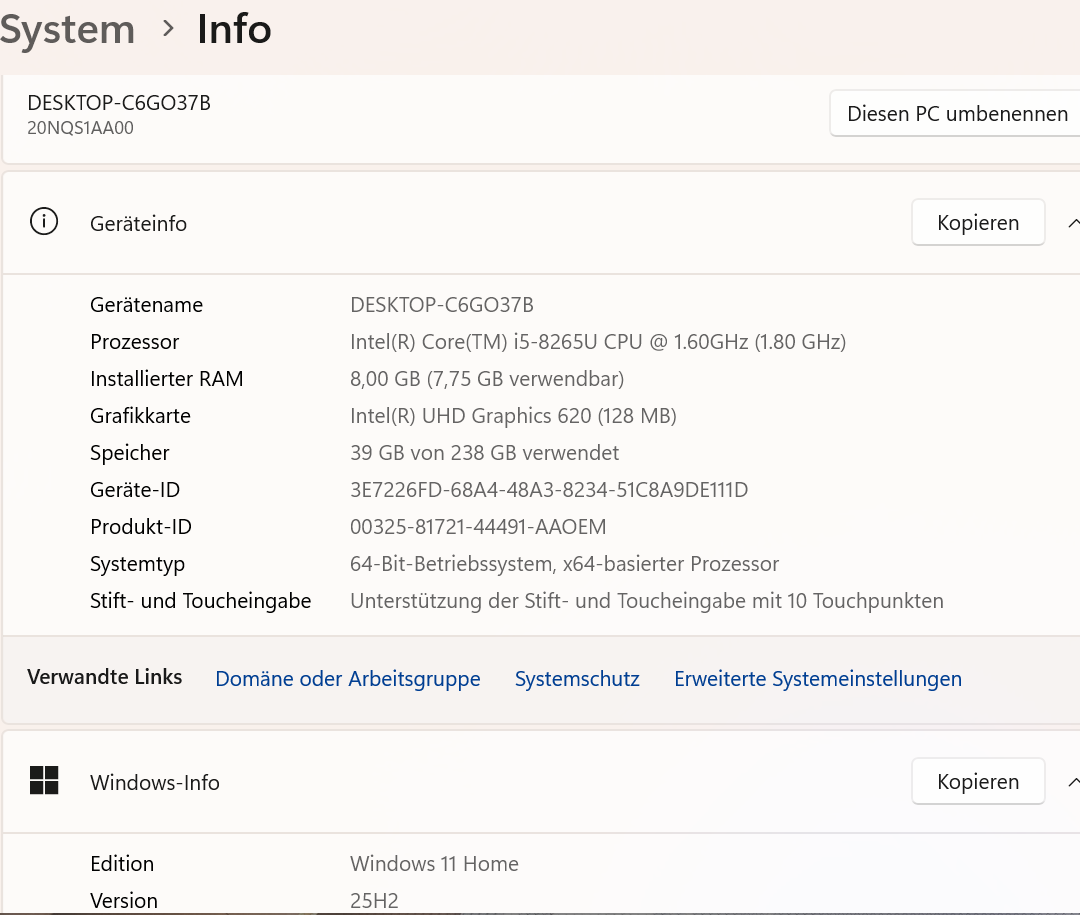Click the Geräteinfo section title
The width and height of the screenshot is (1080, 915).
click(138, 224)
